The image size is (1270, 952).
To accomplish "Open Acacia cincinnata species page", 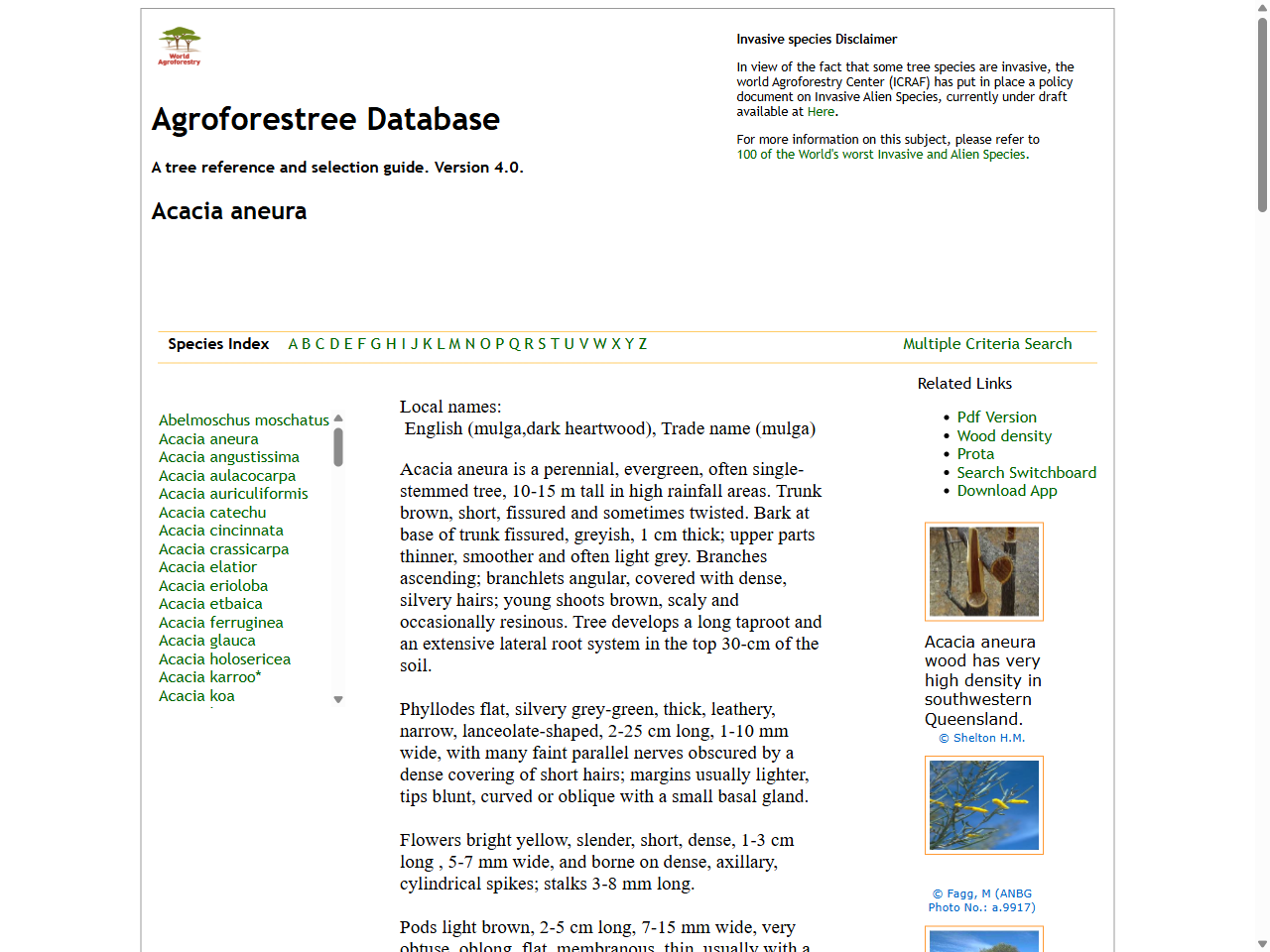I will point(221,531).
